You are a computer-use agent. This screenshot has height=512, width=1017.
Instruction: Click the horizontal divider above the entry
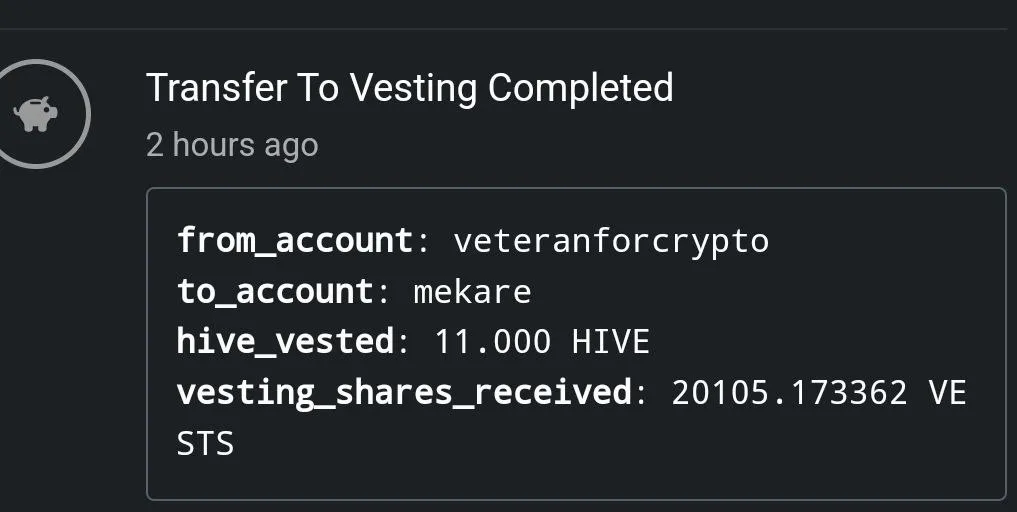503,29
